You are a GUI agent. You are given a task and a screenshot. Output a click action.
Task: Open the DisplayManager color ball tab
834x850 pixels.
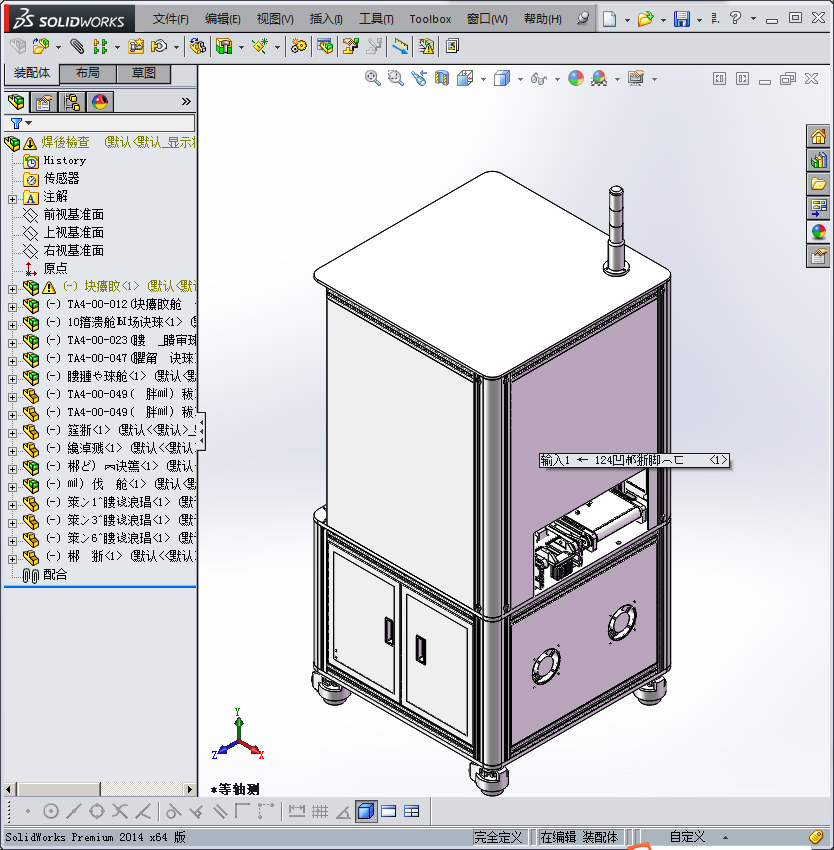[100, 102]
